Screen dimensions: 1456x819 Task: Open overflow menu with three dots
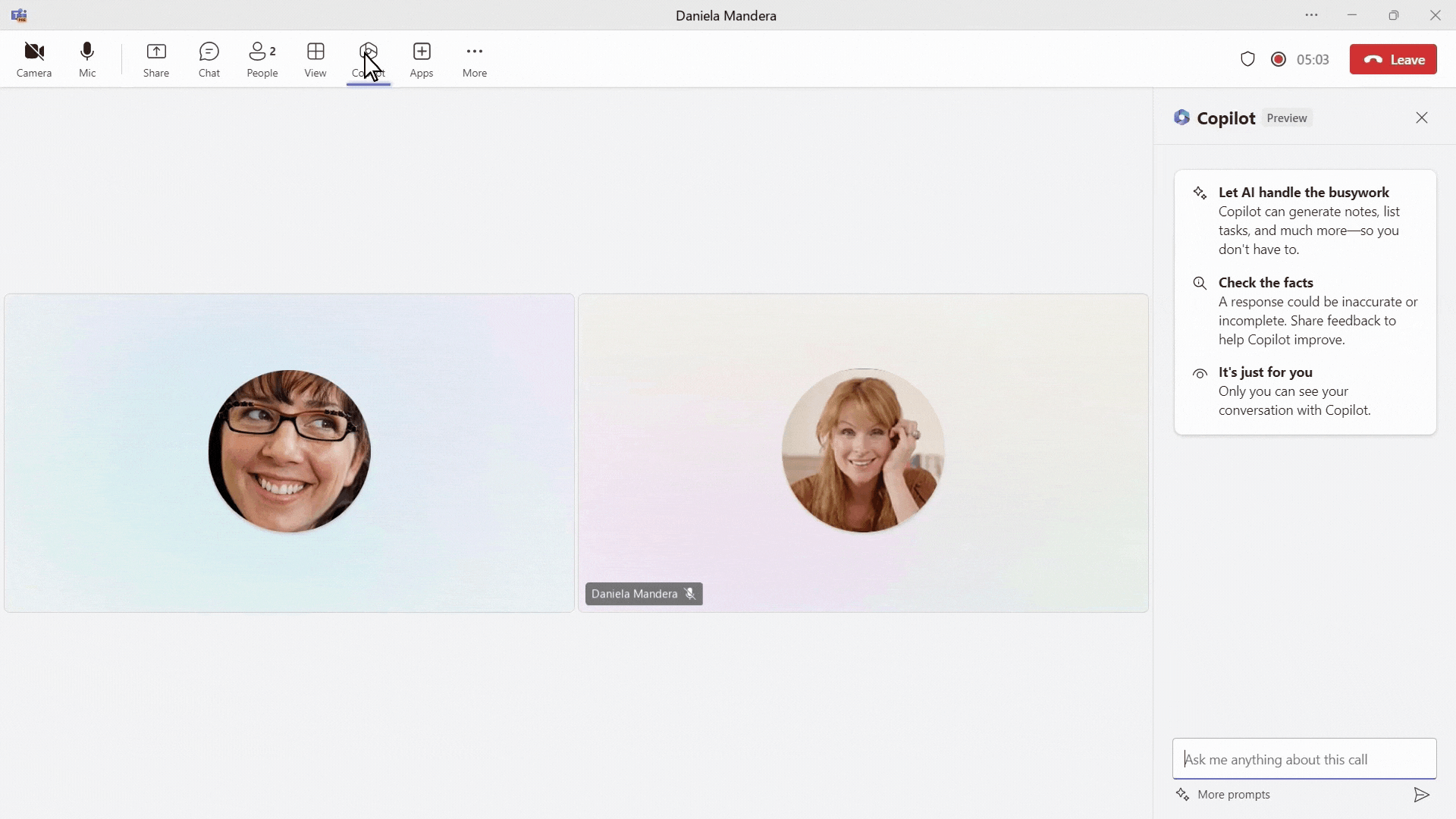[x=1311, y=14]
